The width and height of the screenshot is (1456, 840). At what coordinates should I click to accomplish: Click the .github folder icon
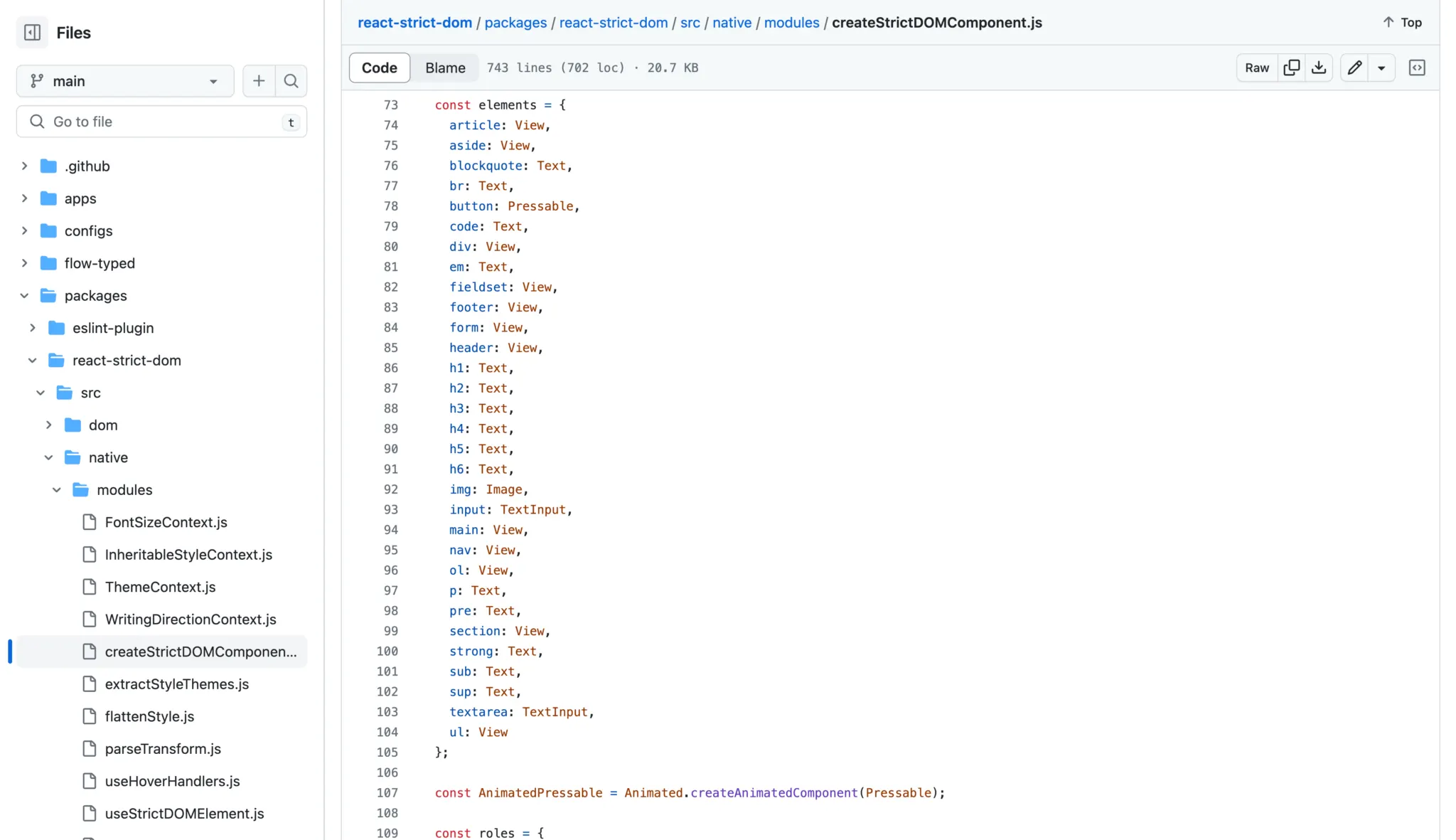48,166
